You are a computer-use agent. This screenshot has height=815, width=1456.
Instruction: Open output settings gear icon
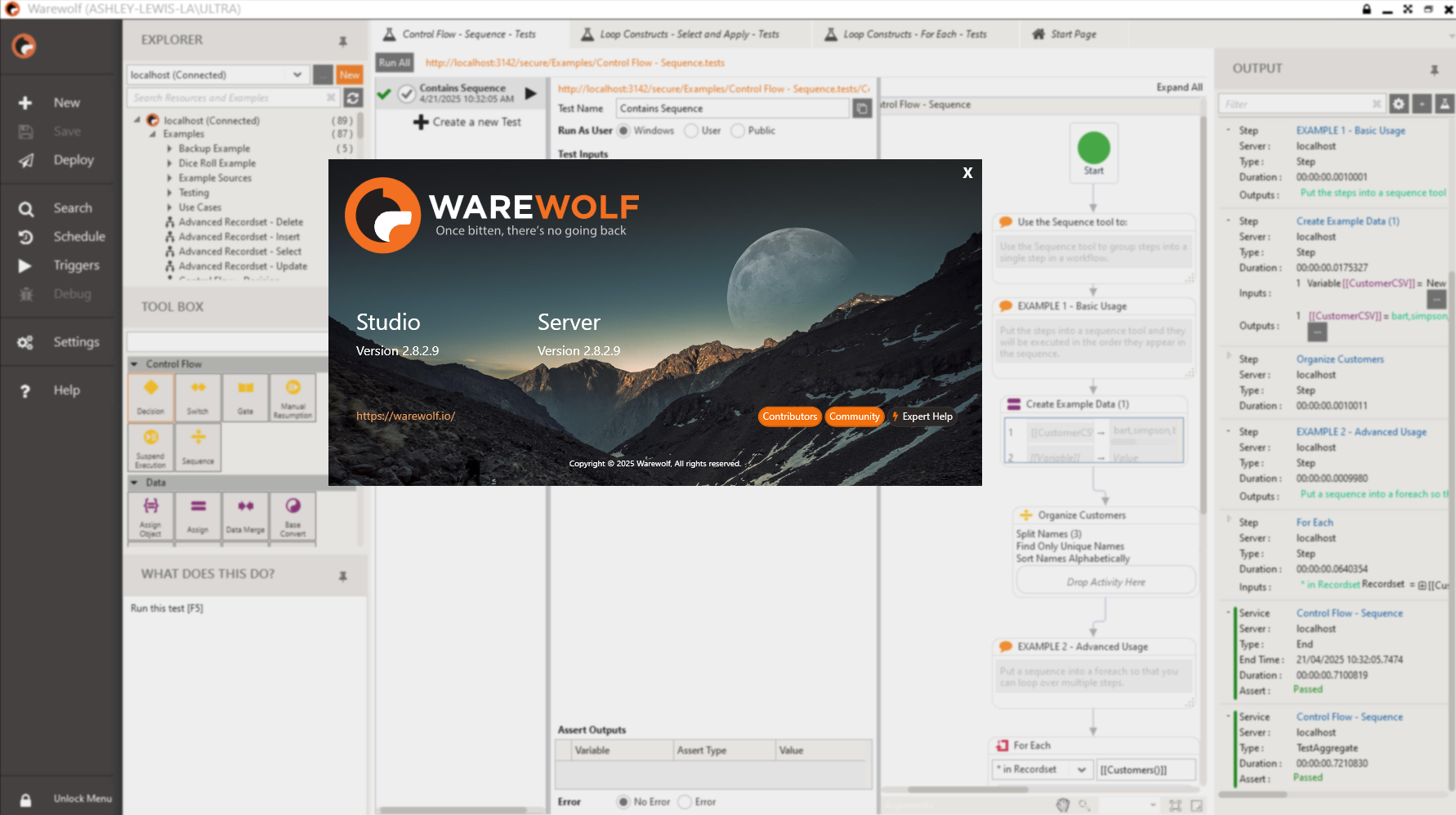pos(1399,104)
